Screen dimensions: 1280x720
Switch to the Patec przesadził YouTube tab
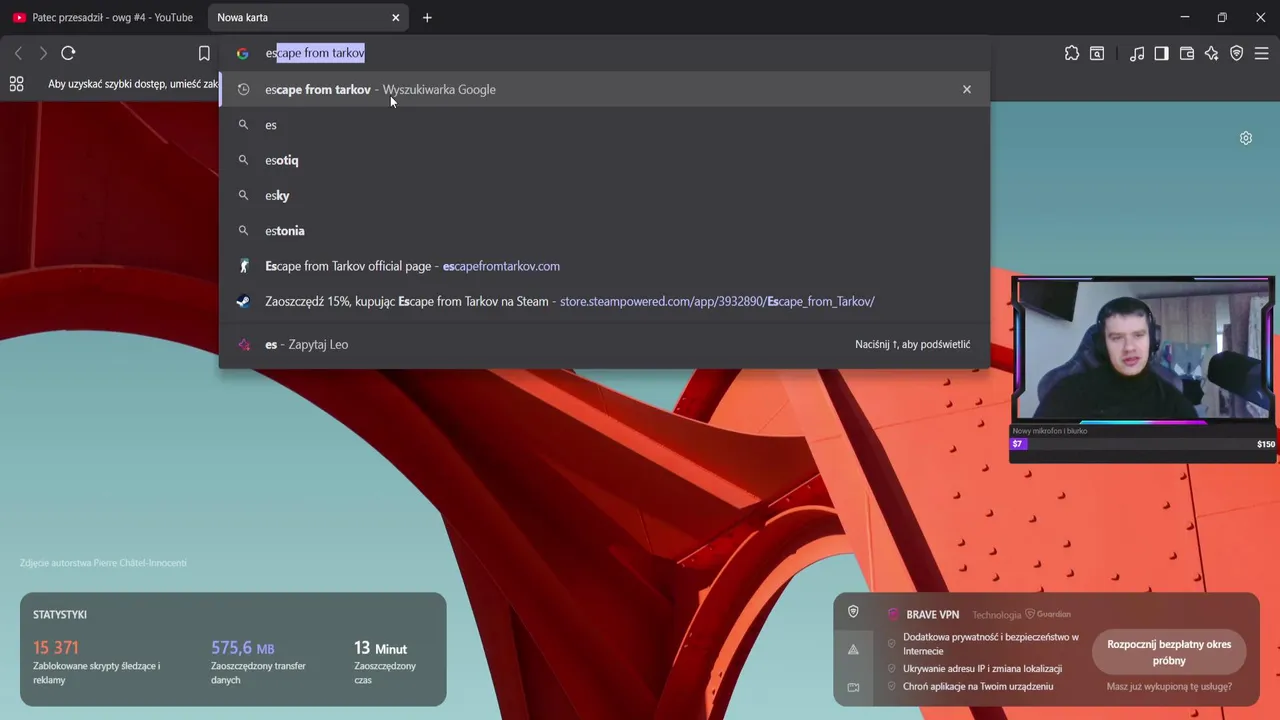click(x=103, y=17)
